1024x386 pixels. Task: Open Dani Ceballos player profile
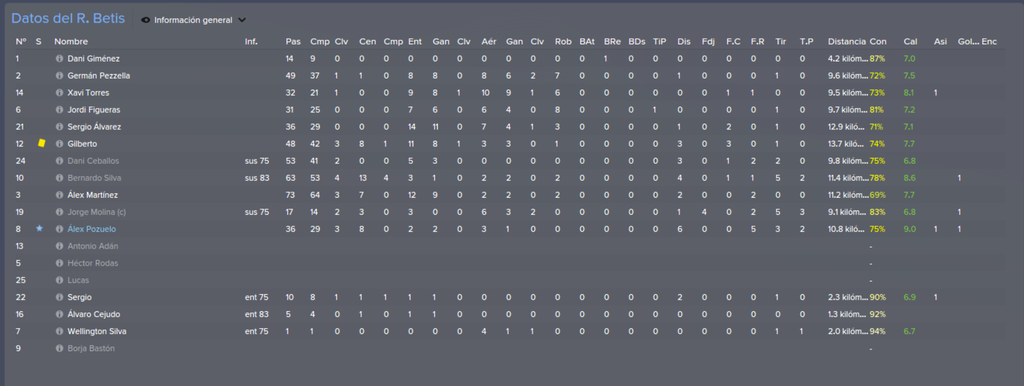click(x=93, y=161)
